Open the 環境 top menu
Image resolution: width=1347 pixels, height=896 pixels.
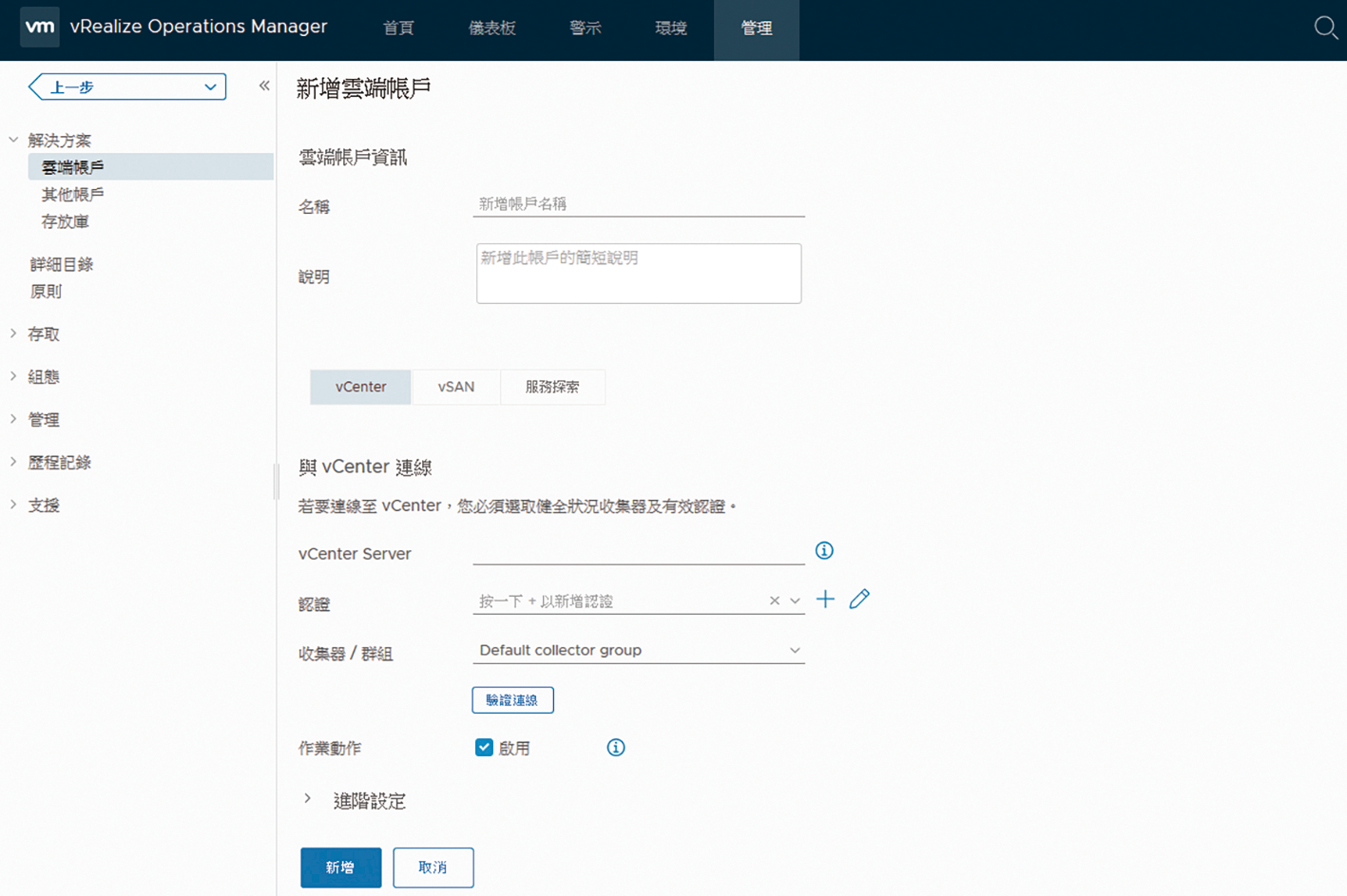[671, 29]
